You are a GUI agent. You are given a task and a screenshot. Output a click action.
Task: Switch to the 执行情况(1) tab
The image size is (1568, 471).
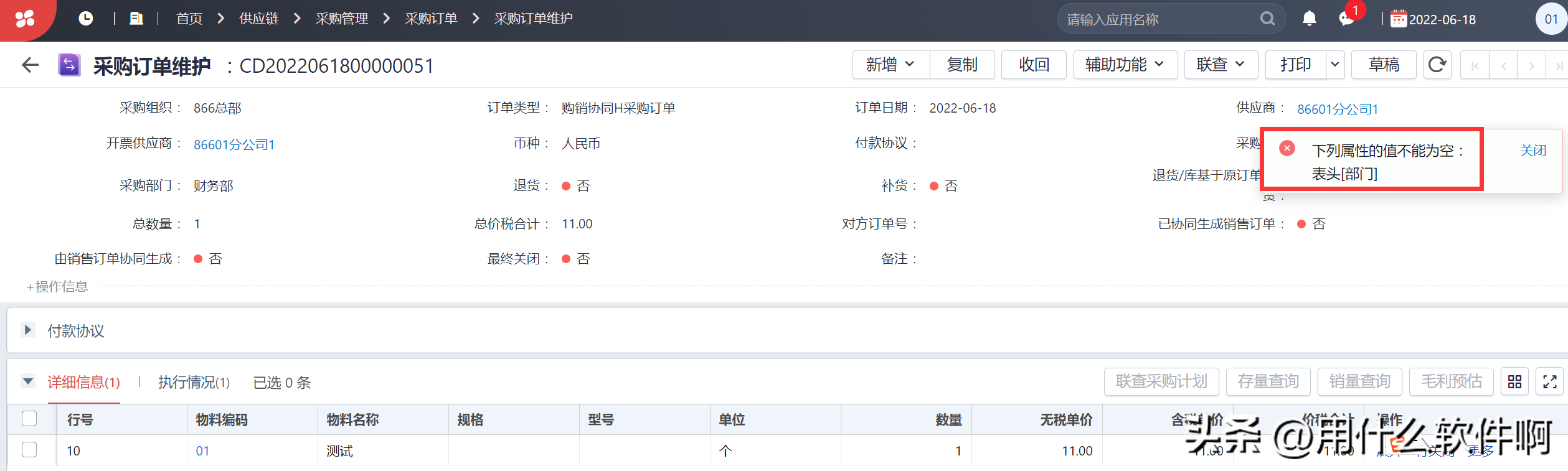click(x=194, y=382)
